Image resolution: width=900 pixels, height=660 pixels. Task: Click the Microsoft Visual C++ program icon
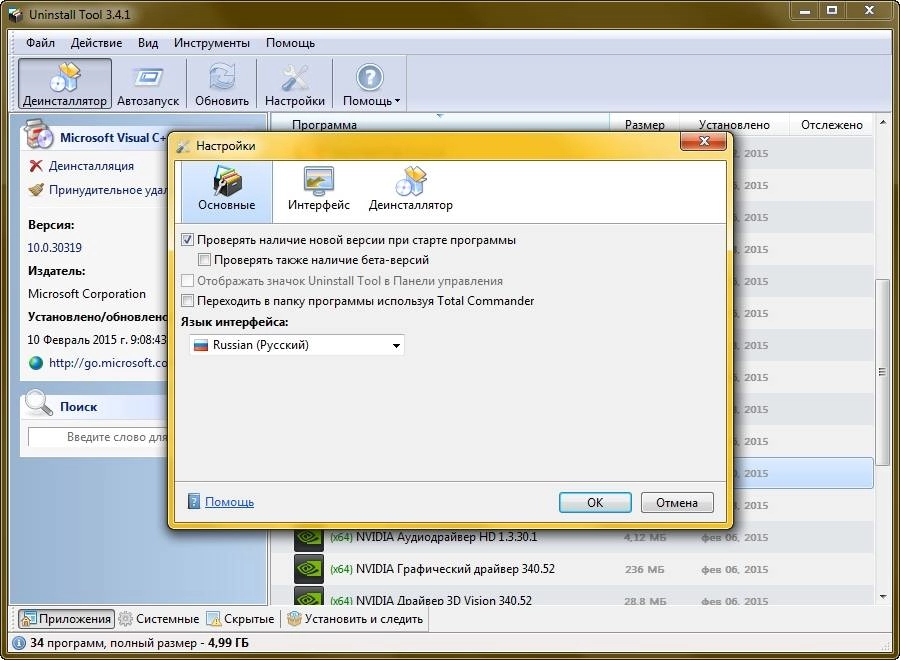tap(38, 135)
